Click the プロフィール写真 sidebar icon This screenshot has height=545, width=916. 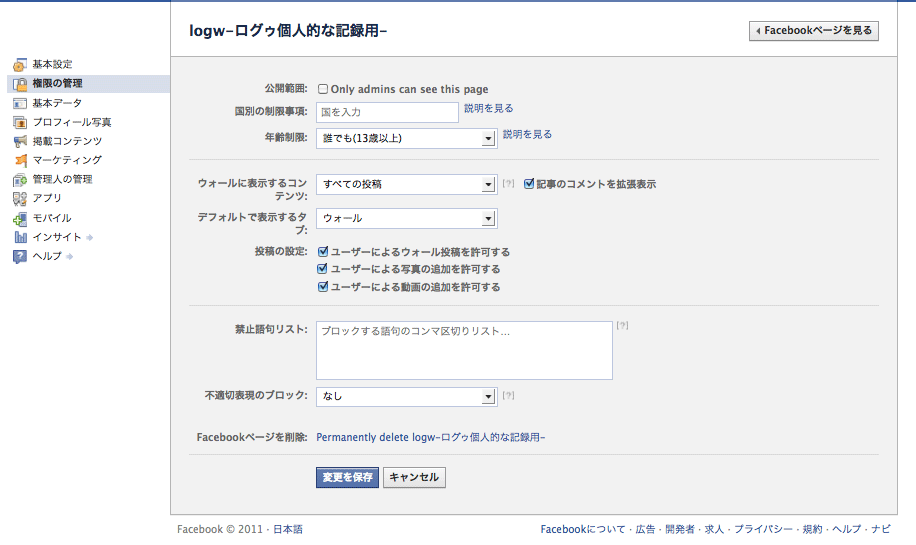pyautogui.click(x=20, y=122)
